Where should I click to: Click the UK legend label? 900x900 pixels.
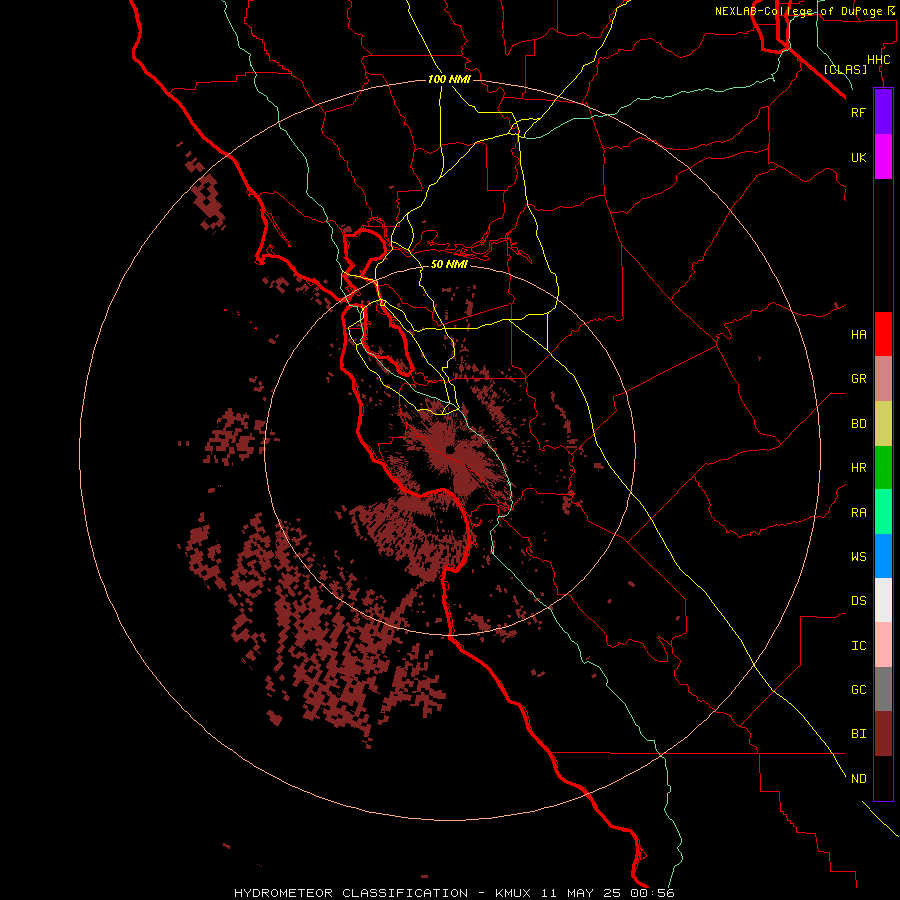tap(858, 157)
